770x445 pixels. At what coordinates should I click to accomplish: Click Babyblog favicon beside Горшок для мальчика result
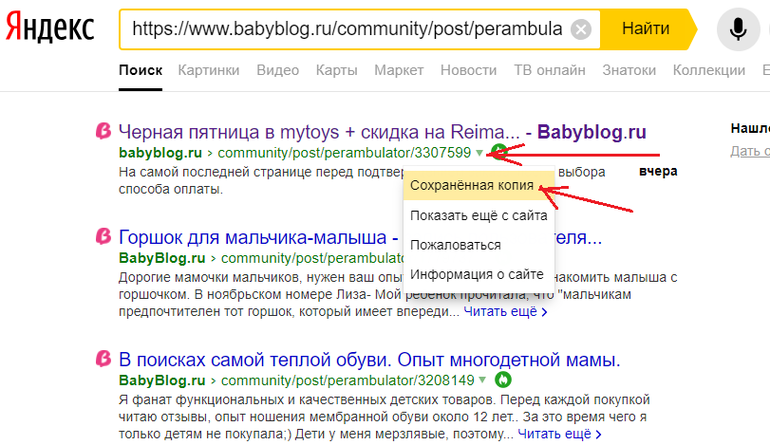pyautogui.click(x=102, y=237)
